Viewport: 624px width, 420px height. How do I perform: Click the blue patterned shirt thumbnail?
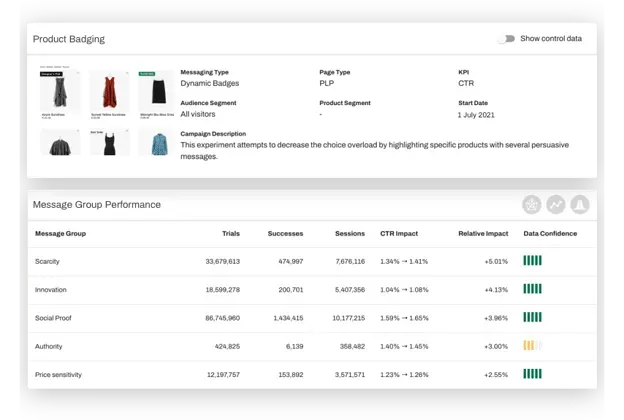[x=158, y=143]
